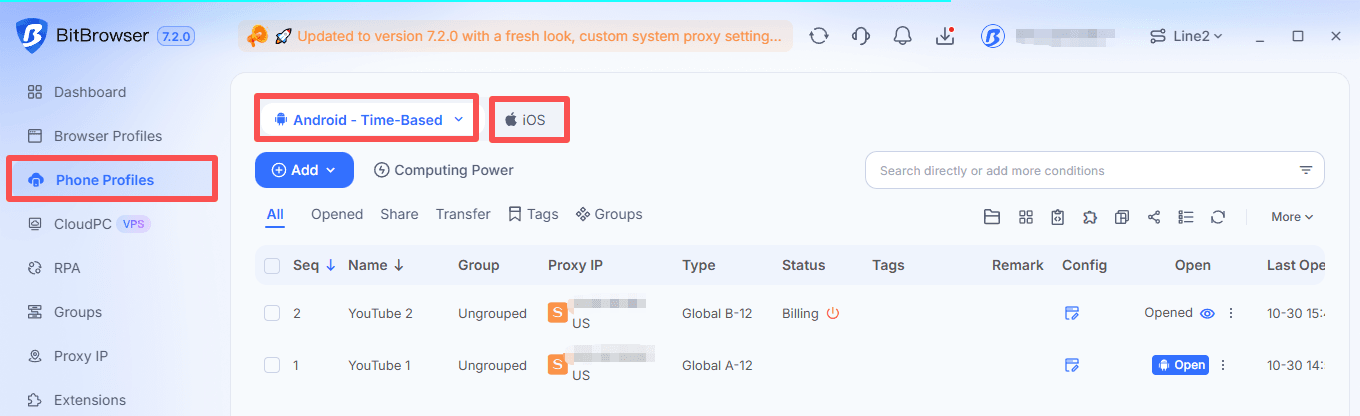Open Extensions in sidebar

pyautogui.click(x=90, y=400)
